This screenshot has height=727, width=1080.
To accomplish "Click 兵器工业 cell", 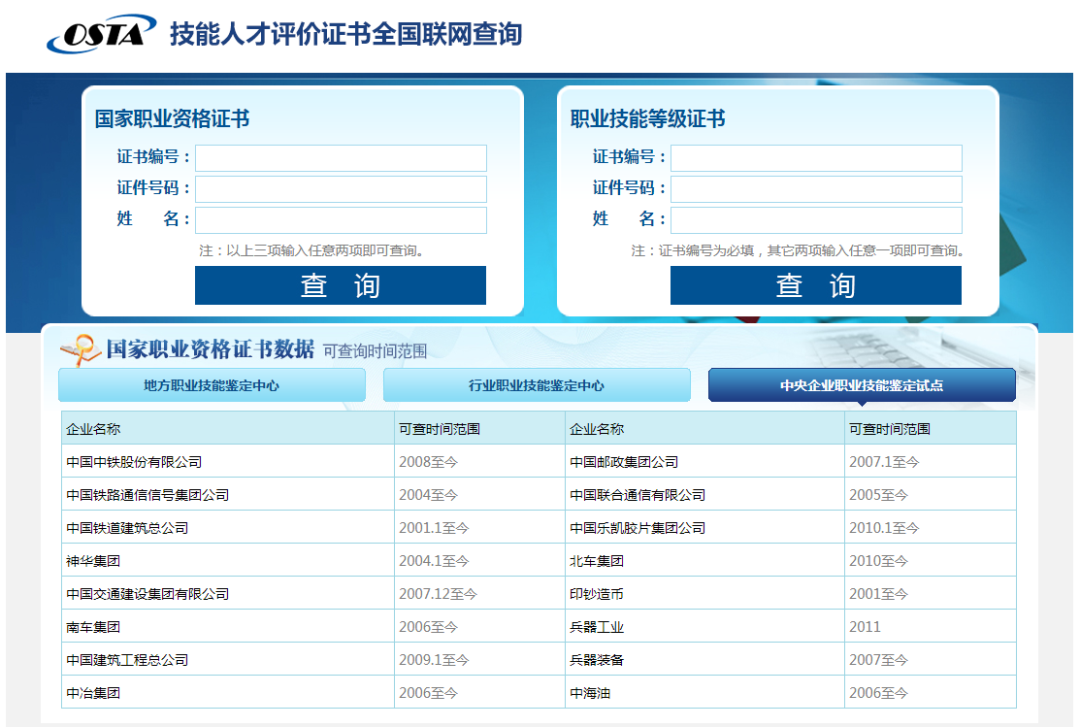I will pos(705,627).
